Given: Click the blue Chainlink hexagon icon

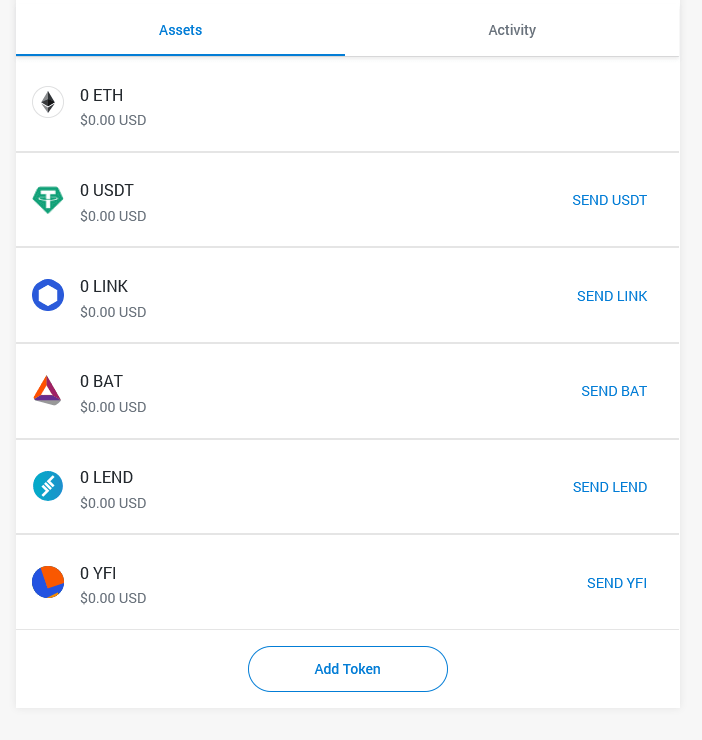Looking at the screenshot, I should (x=48, y=295).
